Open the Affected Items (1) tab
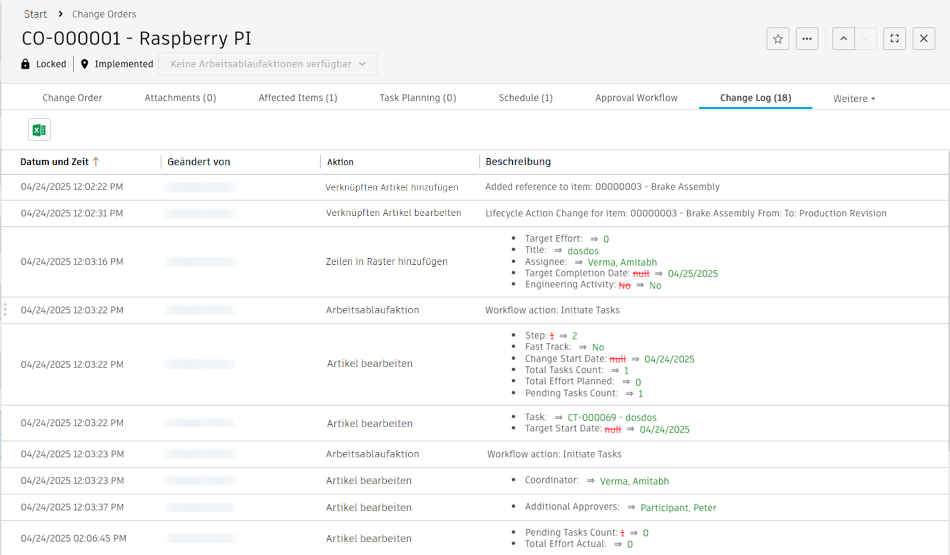This screenshot has height=555, width=950. click(297, 98)
